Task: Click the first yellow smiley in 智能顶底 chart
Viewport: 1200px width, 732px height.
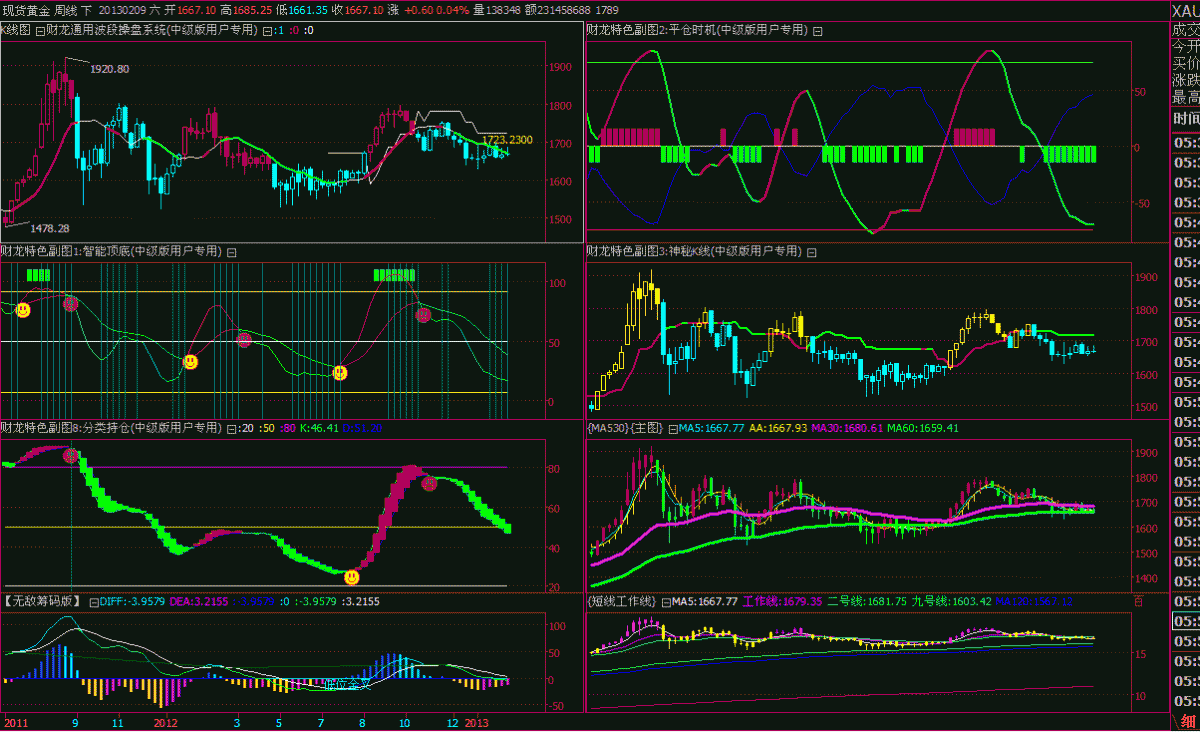Action: tap(22, 310)
